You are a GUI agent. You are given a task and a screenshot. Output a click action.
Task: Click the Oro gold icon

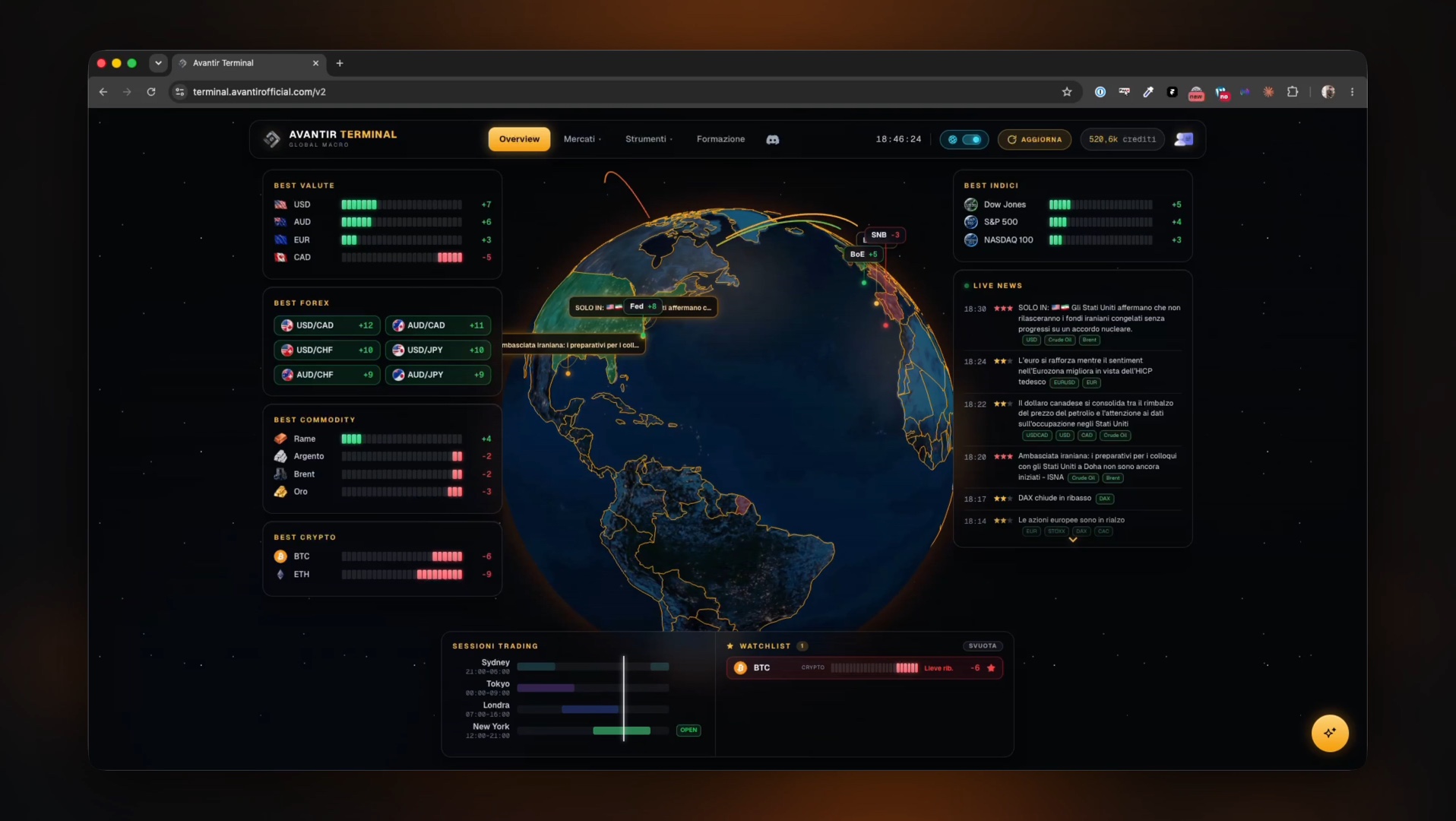tap(280, 492)
